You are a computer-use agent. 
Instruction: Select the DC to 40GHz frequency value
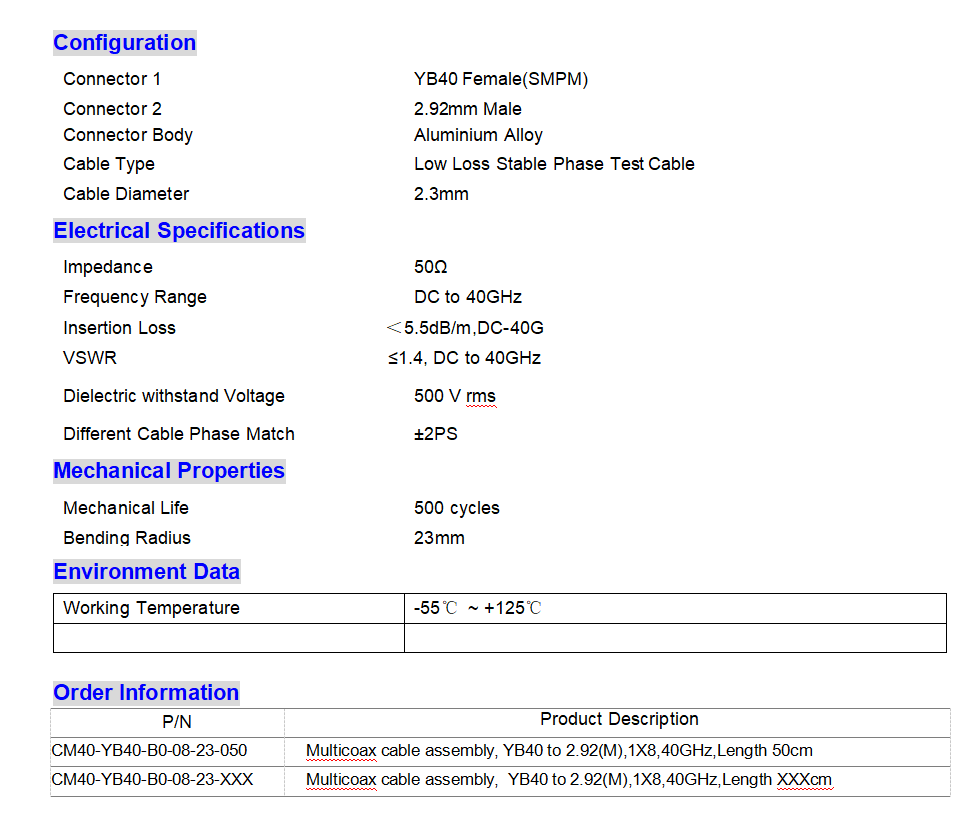[468, 297]
